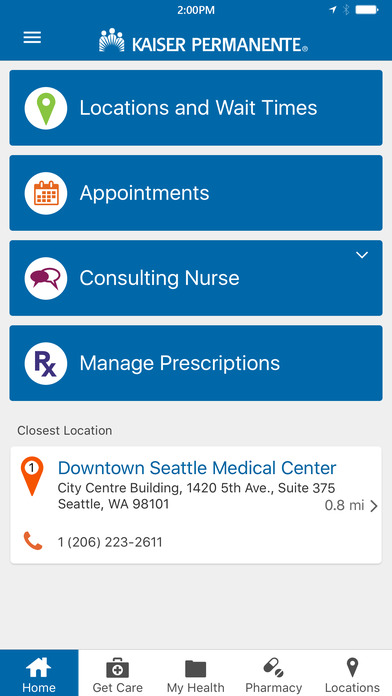The width and height of the screenshot is (392, 696).
Task: Open the Downtown Seattle Medical Center link
Action: 197,468
